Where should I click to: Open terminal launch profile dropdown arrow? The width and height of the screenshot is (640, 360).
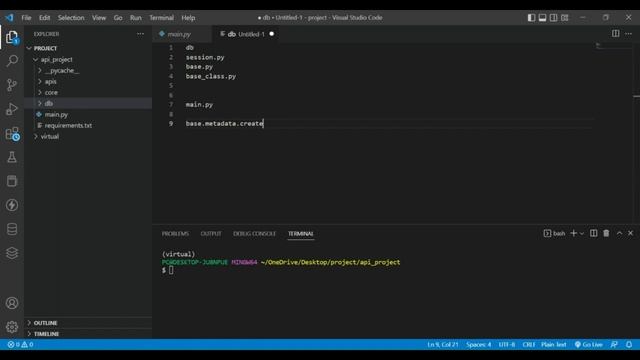click(582, 233)
